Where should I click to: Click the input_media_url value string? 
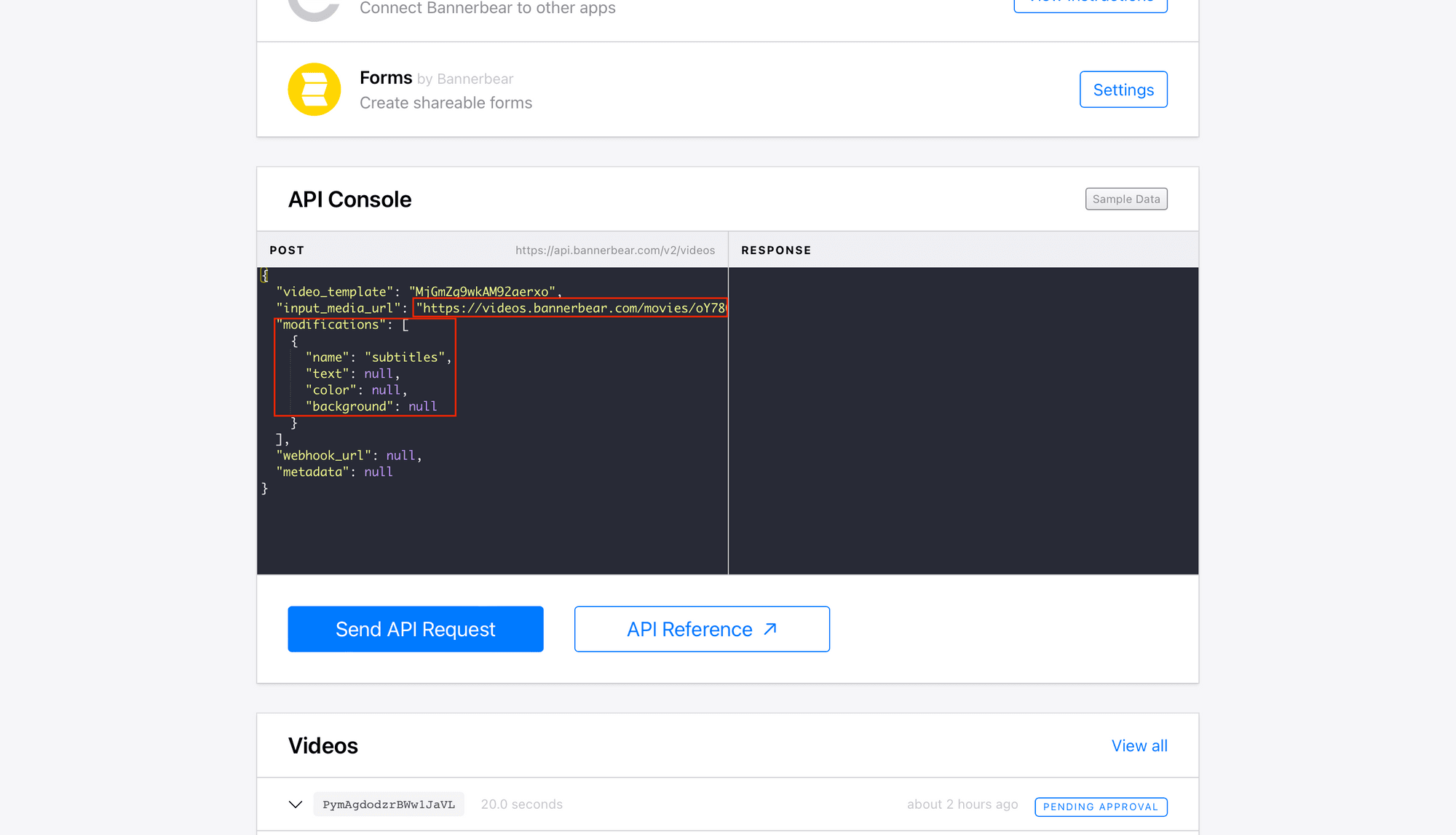(x=570, y=308)
